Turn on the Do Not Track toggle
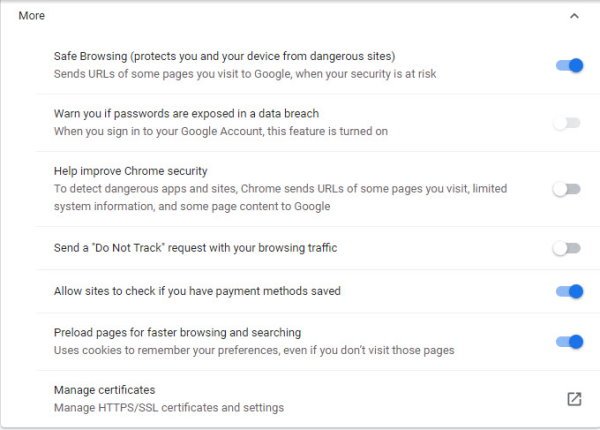The image size is (600, 430). point(566,248)
